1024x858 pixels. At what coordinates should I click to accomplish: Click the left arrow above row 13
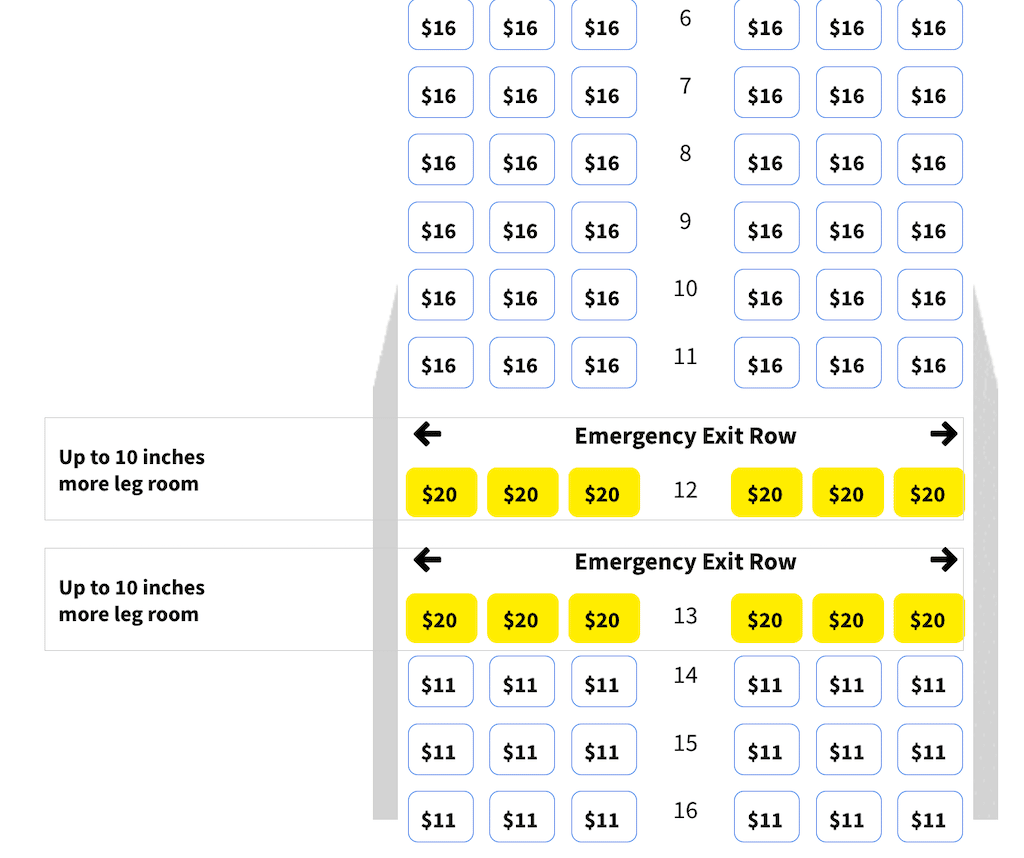click(428, 560)
